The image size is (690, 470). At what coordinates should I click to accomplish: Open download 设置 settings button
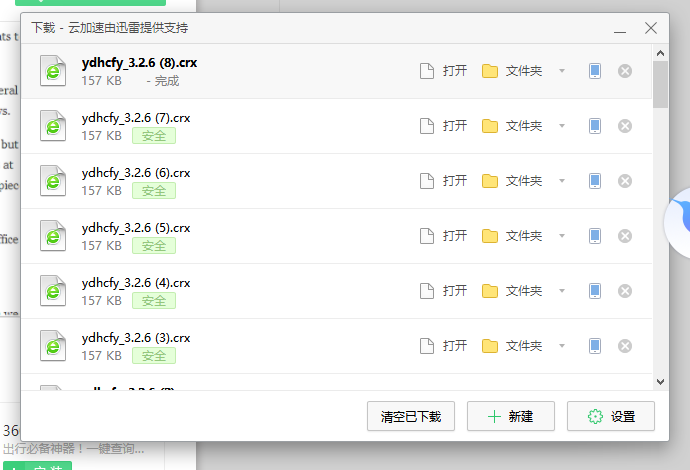pyautogui.click(x=611, y=416)
